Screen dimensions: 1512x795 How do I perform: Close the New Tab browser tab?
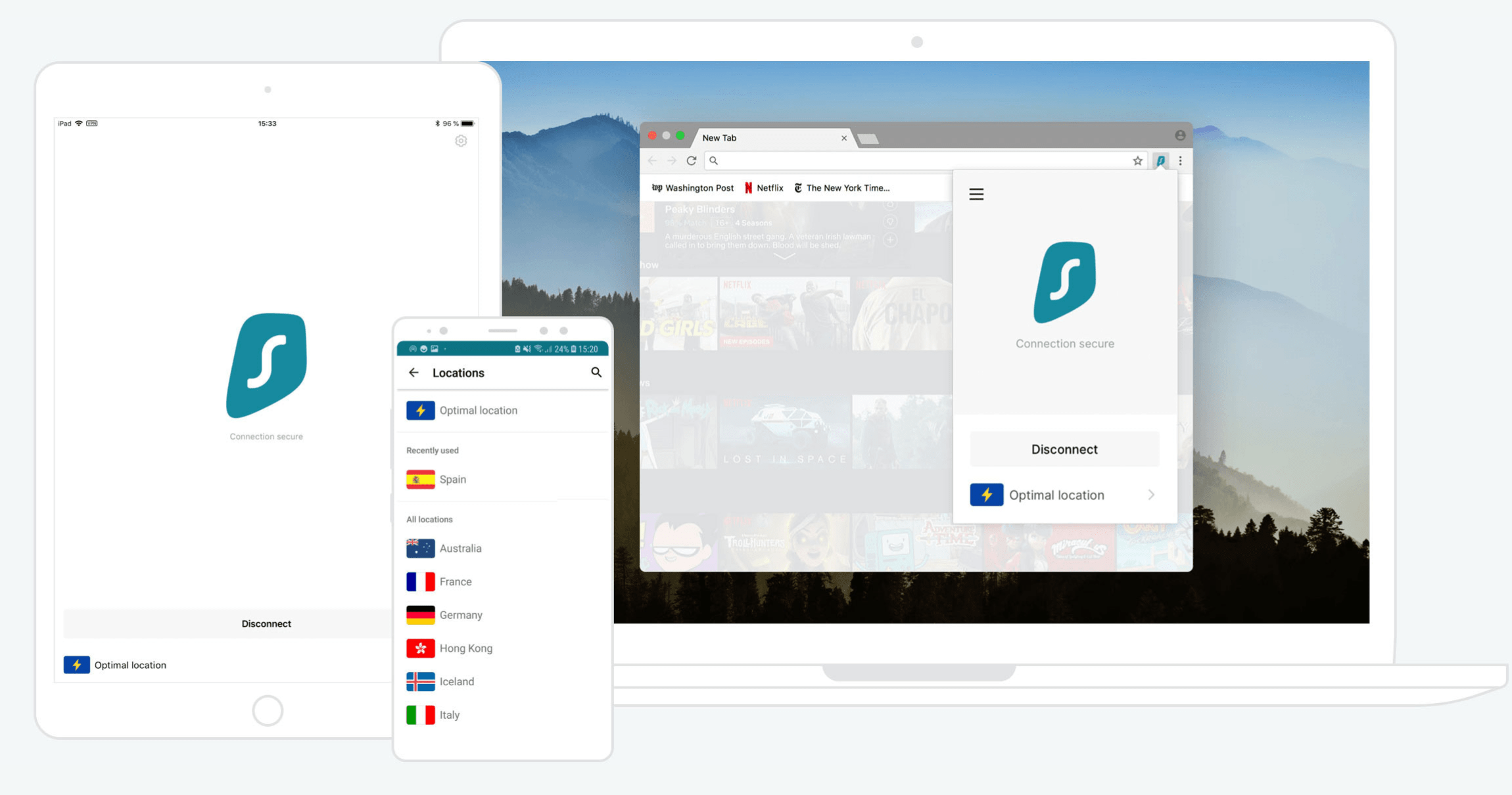click(844, 138)
